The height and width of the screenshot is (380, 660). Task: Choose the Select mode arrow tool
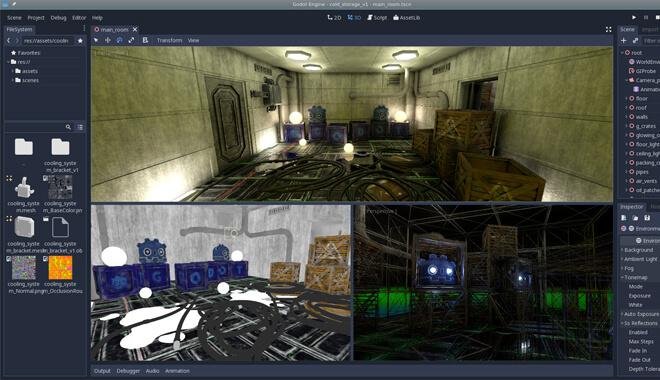tap(96, 40)
